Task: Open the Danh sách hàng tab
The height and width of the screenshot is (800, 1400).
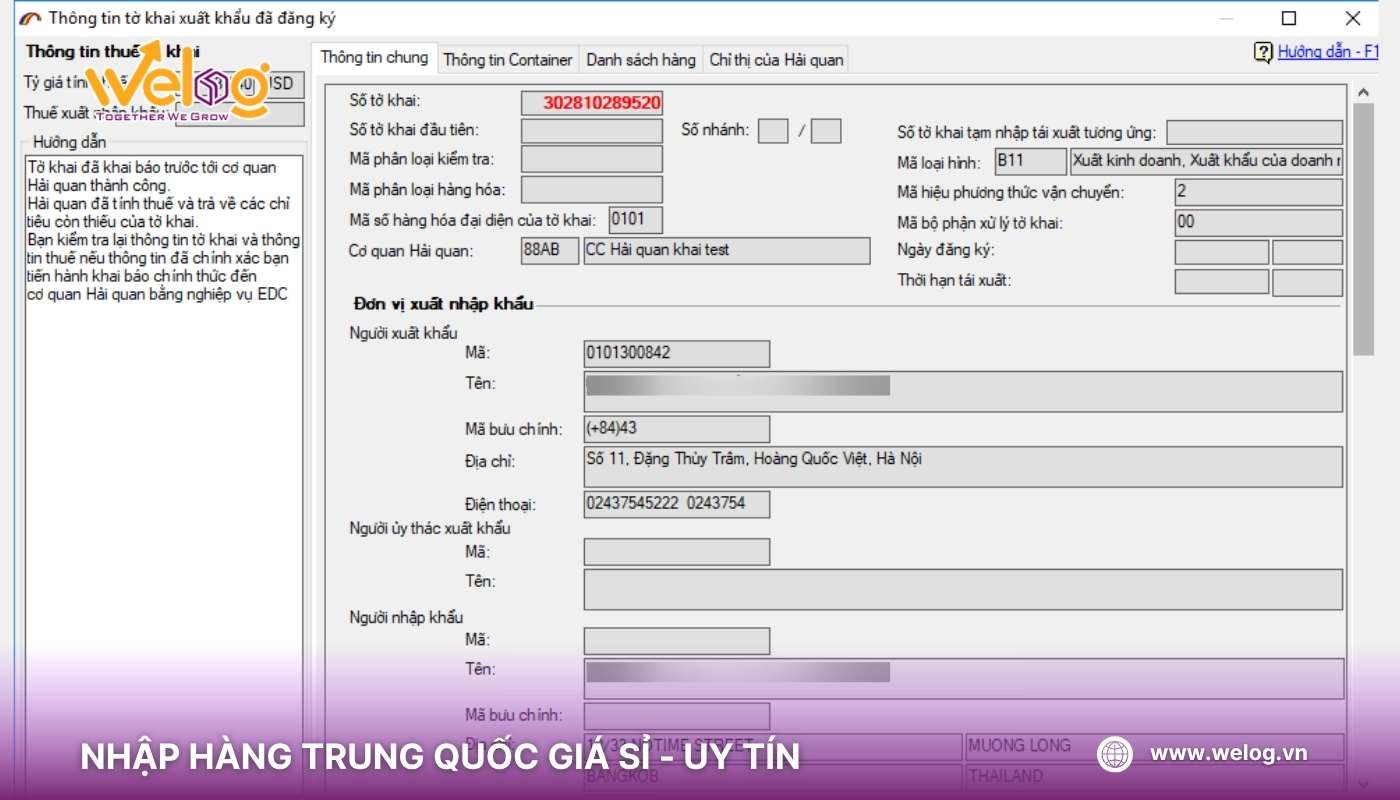Action: 640,60
